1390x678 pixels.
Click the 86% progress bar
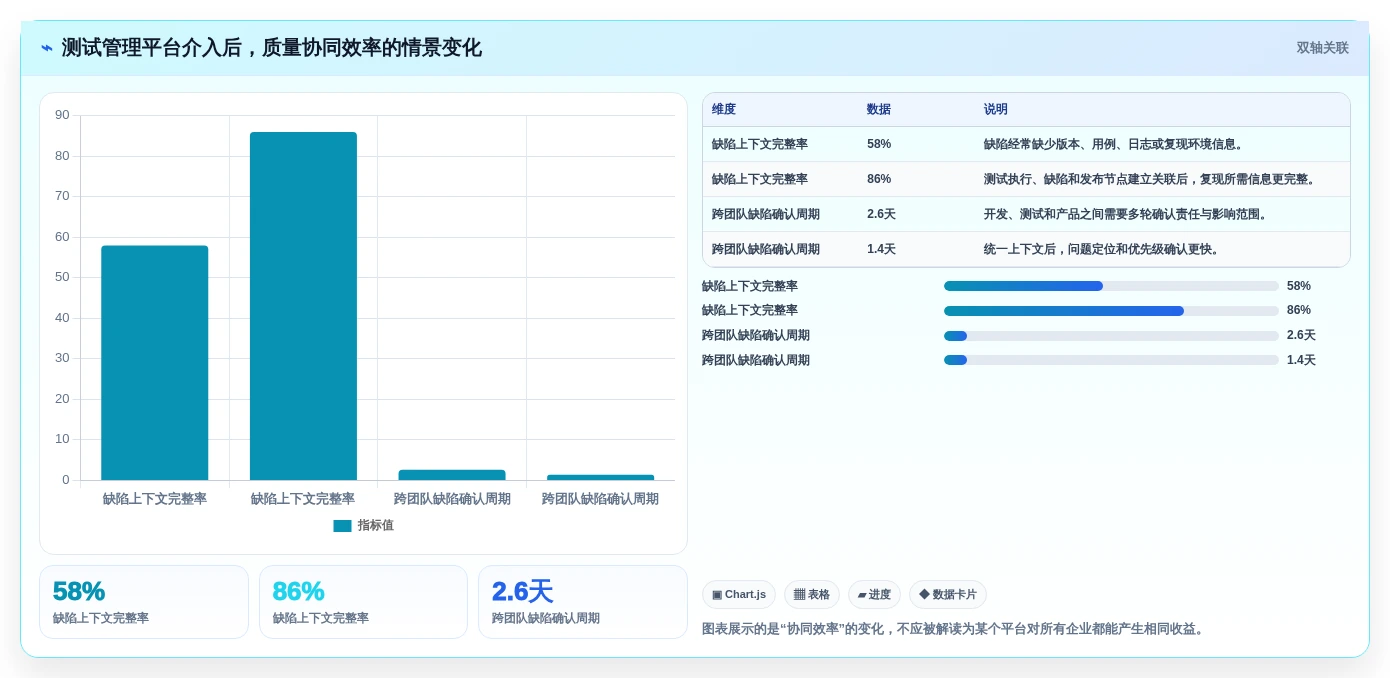(x=1111, y=311)
